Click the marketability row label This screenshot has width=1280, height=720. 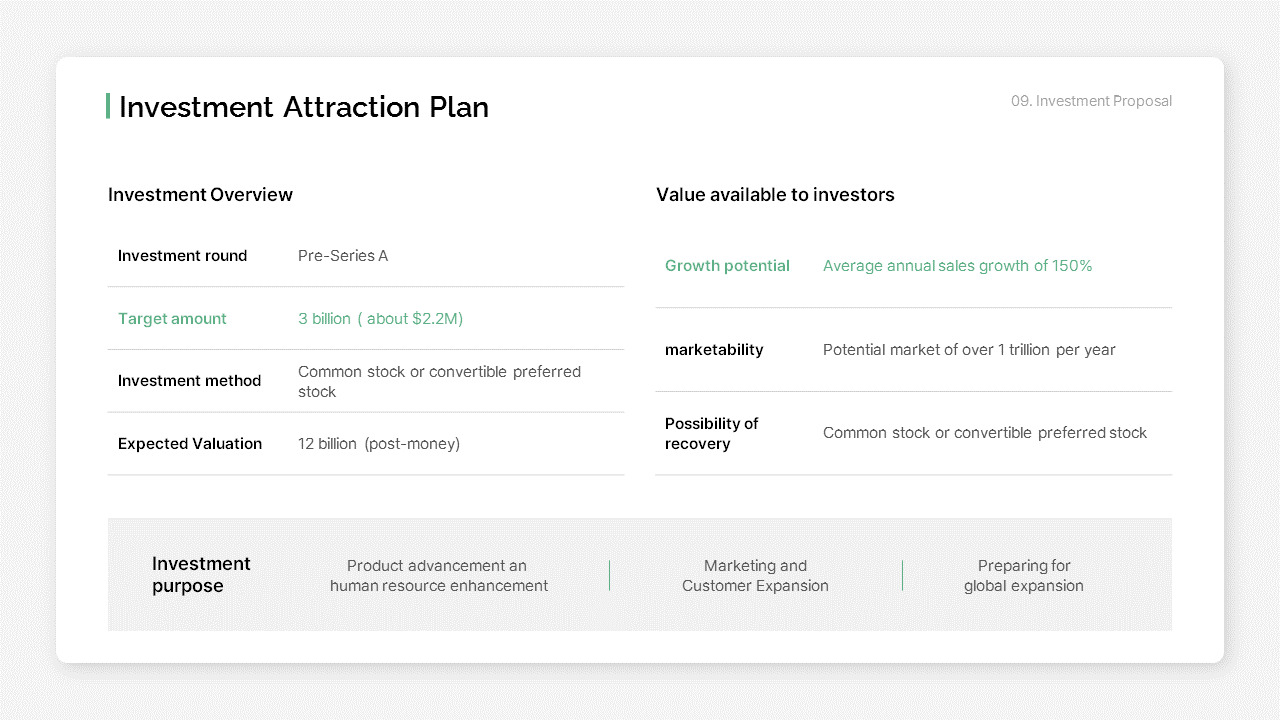tap(714, 350)
